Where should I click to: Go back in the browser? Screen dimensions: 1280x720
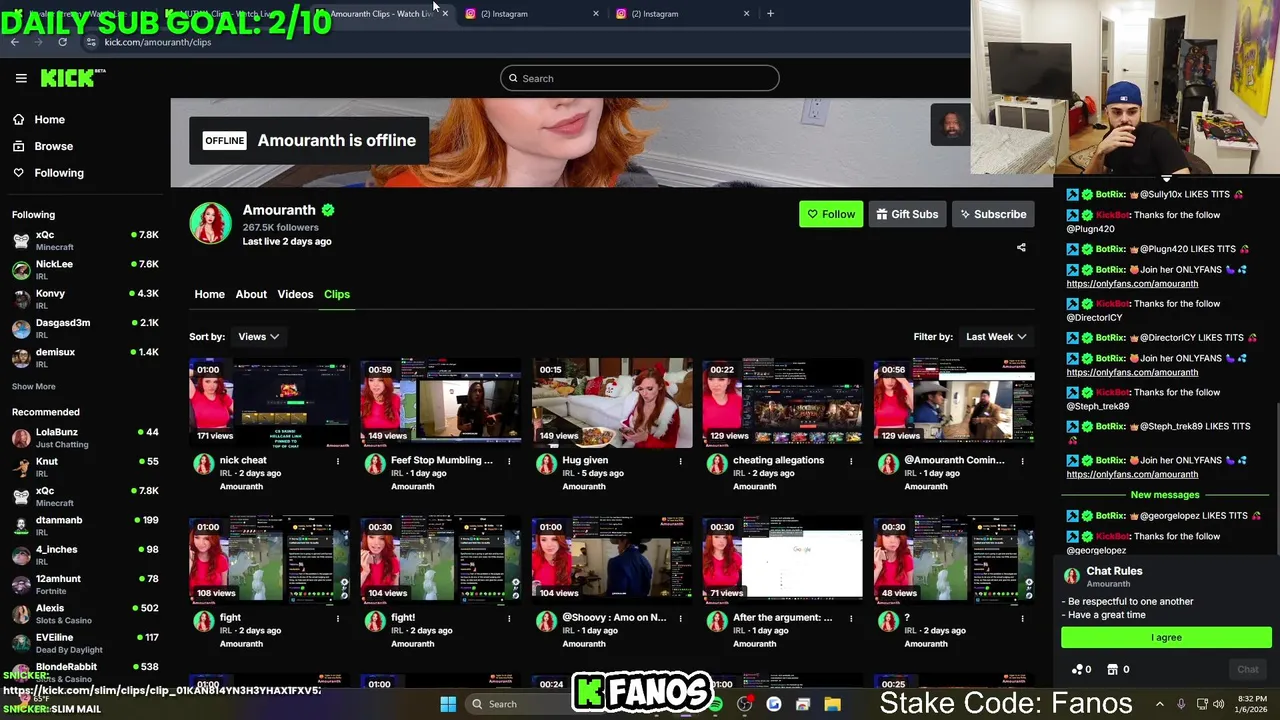click(x=14, y=42)
